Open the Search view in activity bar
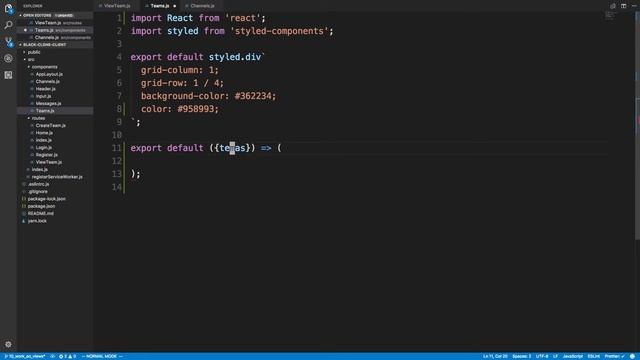This screenshot has height=360, width=640. (x=8, y=25)
